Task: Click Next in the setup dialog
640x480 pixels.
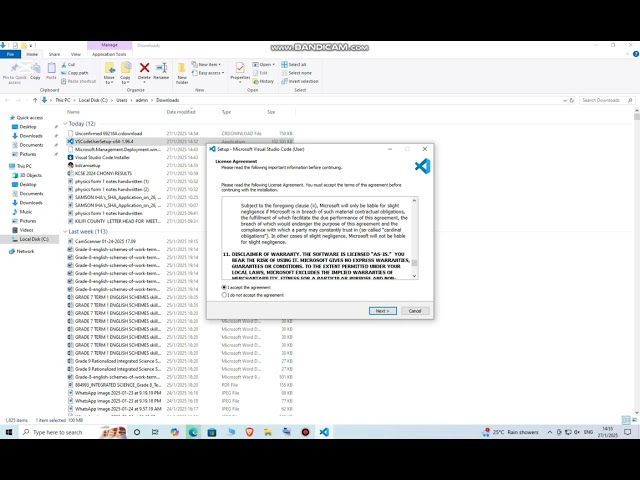Action: tap(382, 311)
